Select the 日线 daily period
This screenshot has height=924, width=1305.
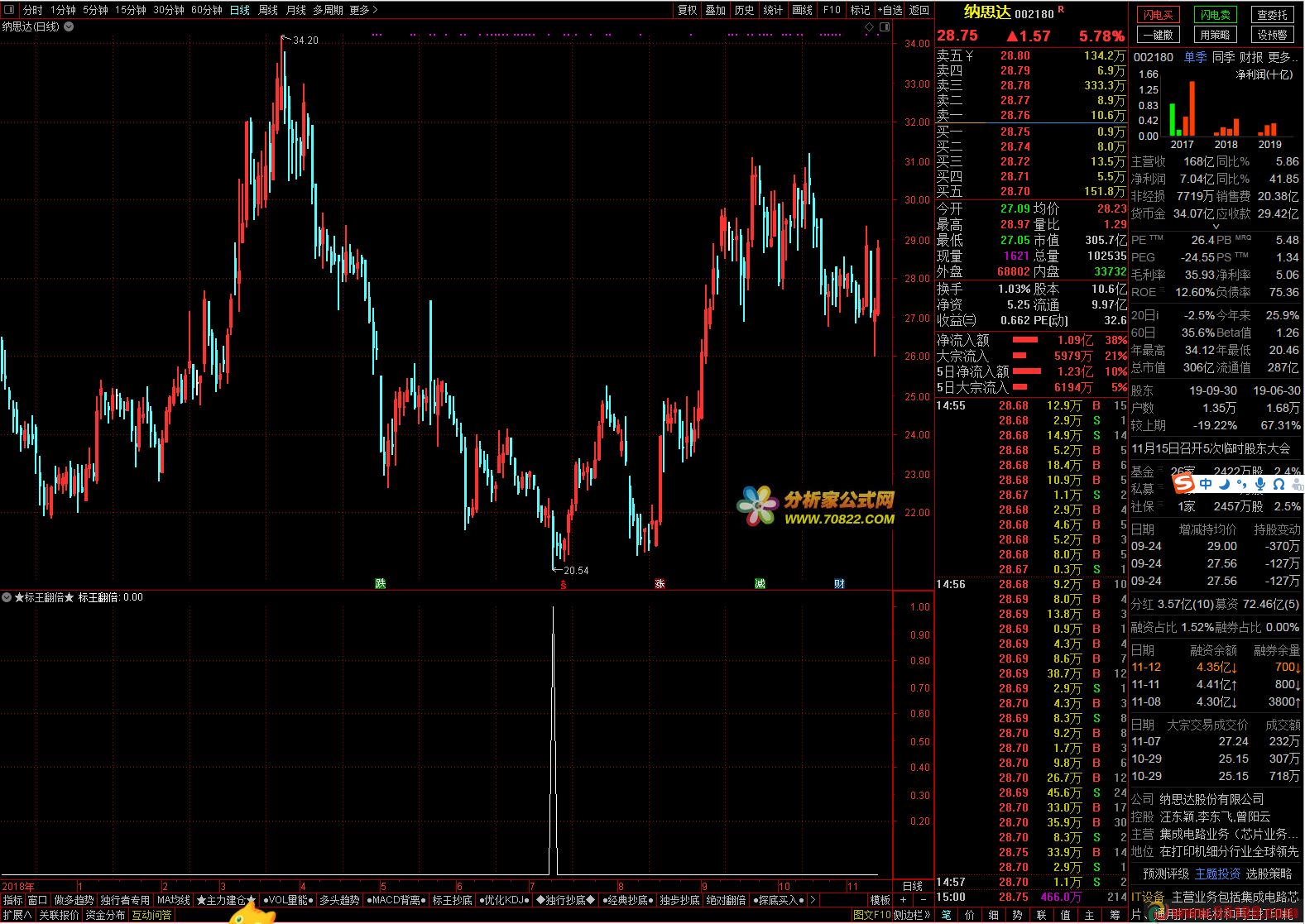pos(240,10)
